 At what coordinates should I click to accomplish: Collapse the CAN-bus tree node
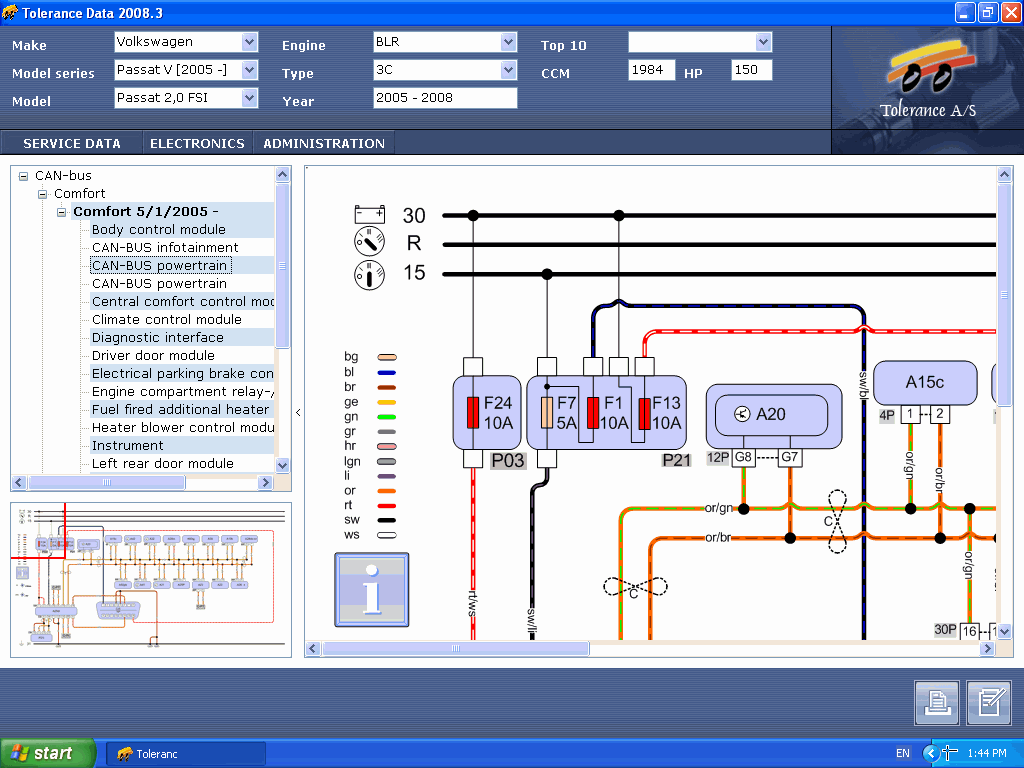(24, 176)
